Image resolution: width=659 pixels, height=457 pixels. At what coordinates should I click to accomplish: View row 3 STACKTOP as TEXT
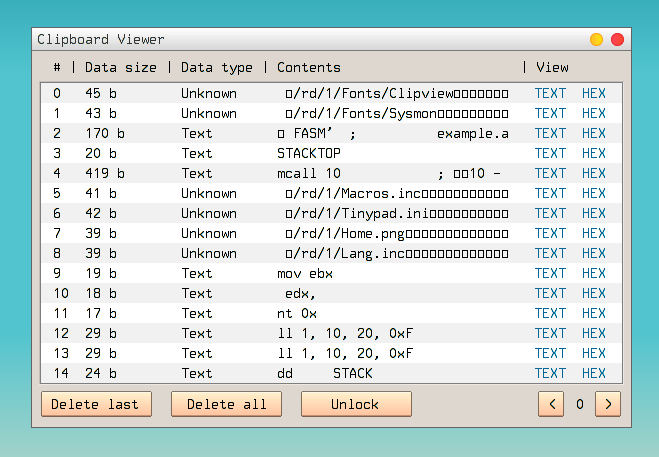point(550,153)
